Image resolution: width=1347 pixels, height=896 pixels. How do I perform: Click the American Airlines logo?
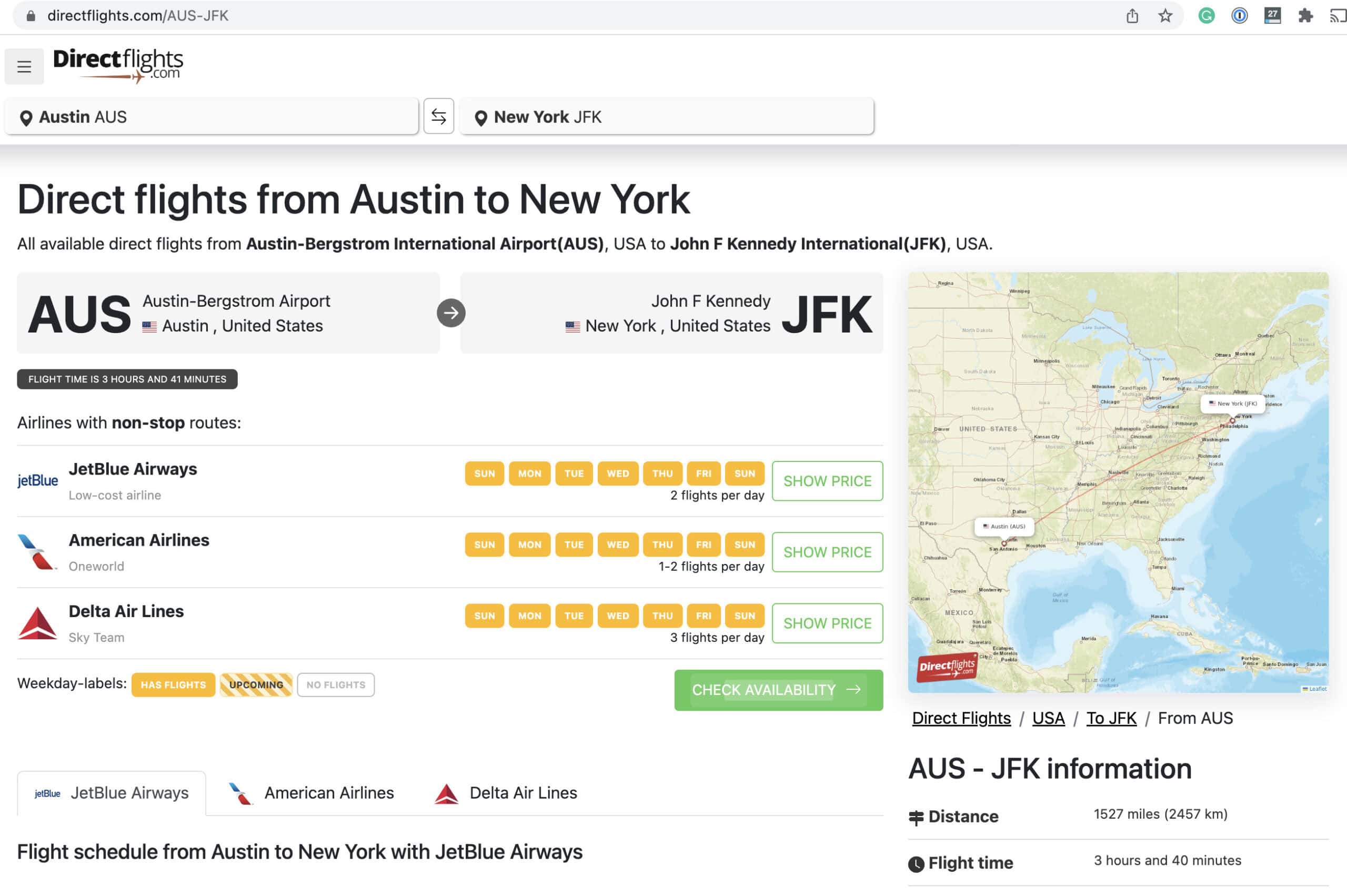point(37,551)
